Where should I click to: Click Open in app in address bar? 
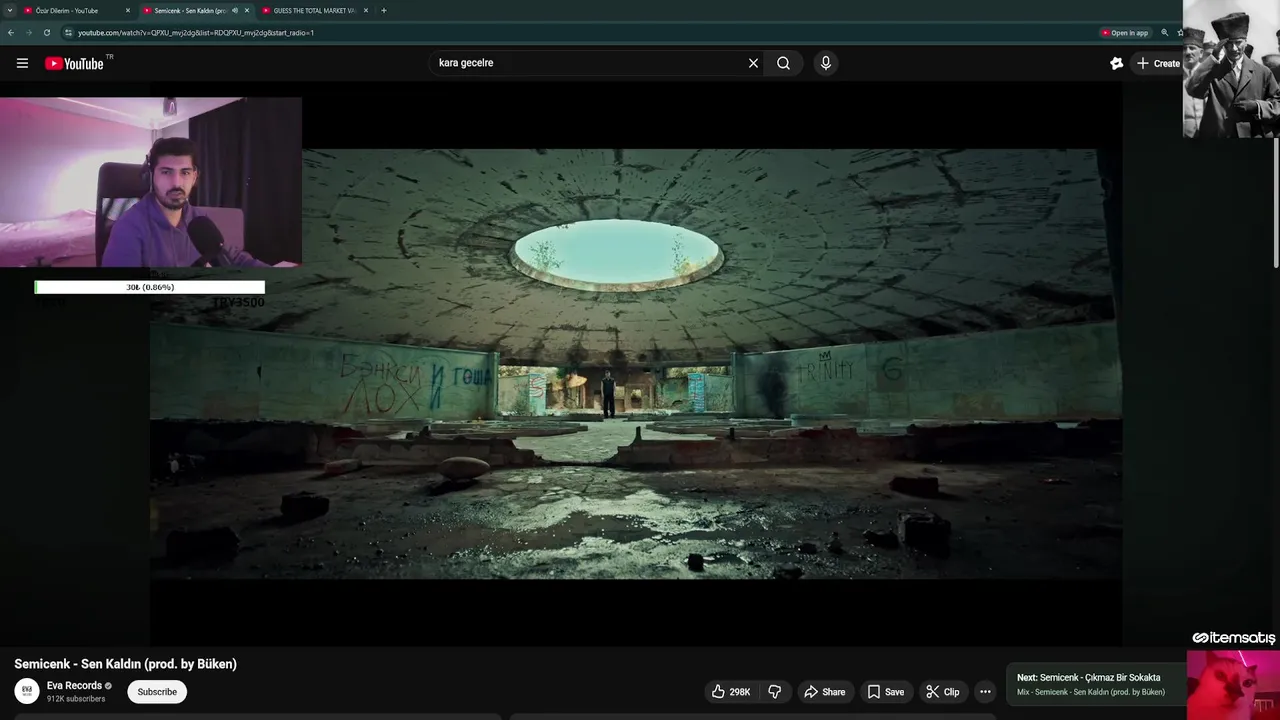(x=1125, y=33)
